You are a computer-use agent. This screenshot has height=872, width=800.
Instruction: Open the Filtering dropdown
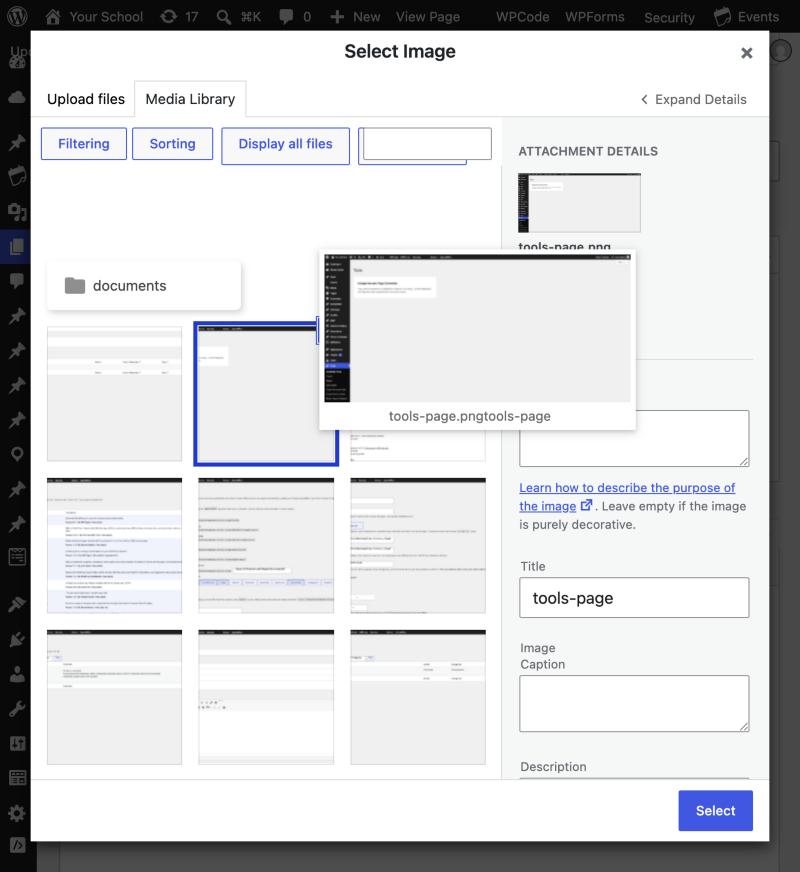[84, 143]
